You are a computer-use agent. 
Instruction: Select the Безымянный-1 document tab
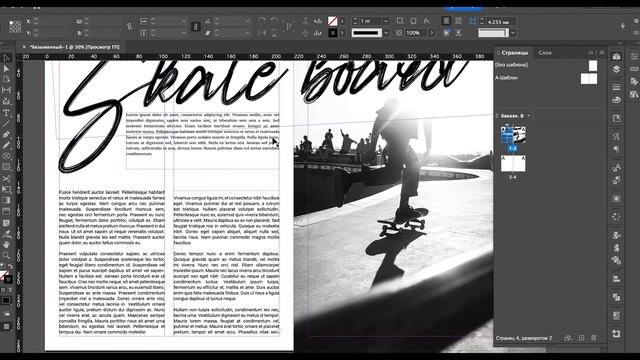pyautogui.click(x=75, y=47)
